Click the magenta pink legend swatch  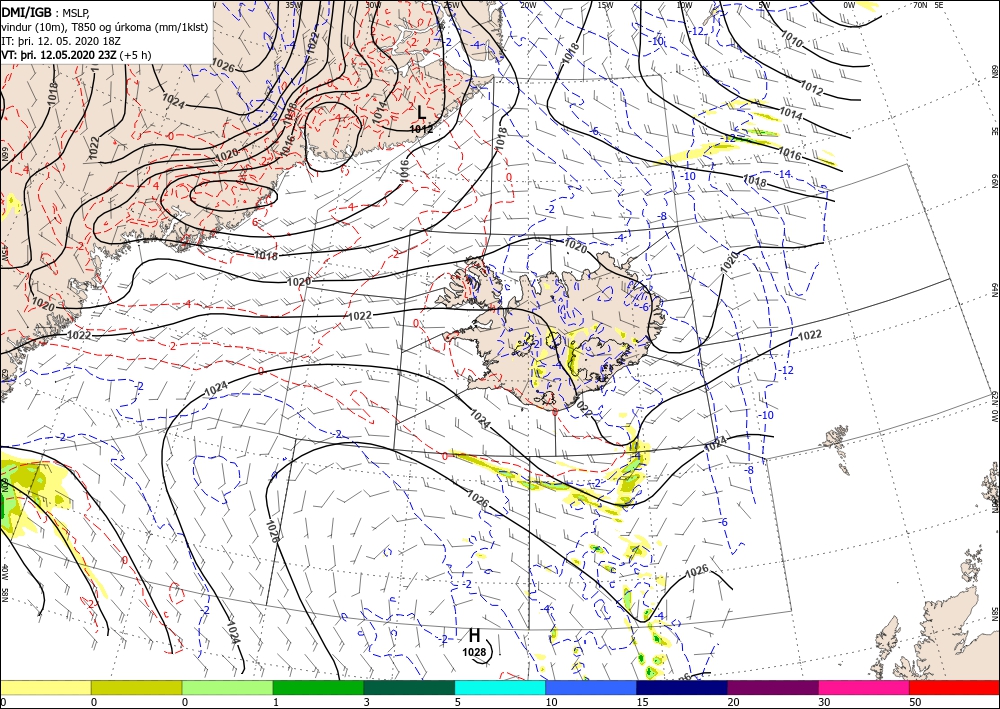point(864,687)
